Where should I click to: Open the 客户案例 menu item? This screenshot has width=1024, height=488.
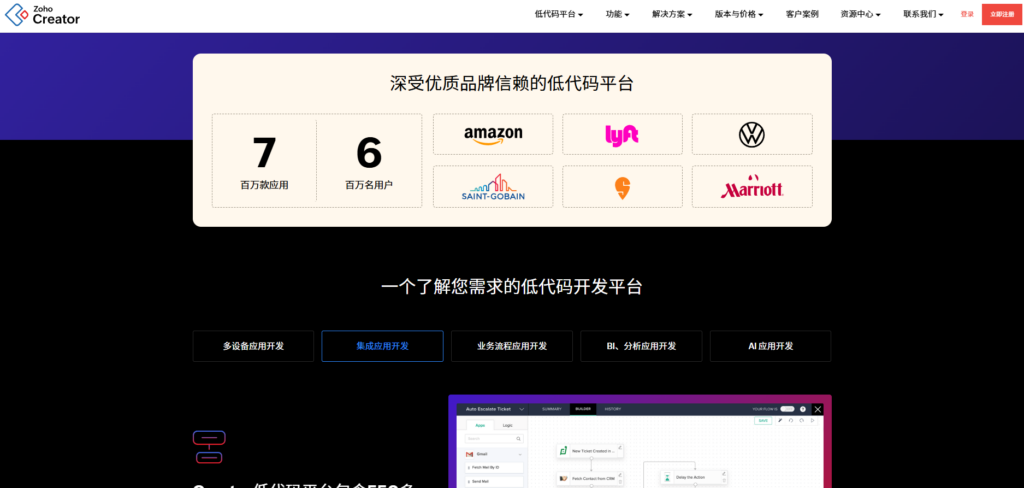click(802, 14)
